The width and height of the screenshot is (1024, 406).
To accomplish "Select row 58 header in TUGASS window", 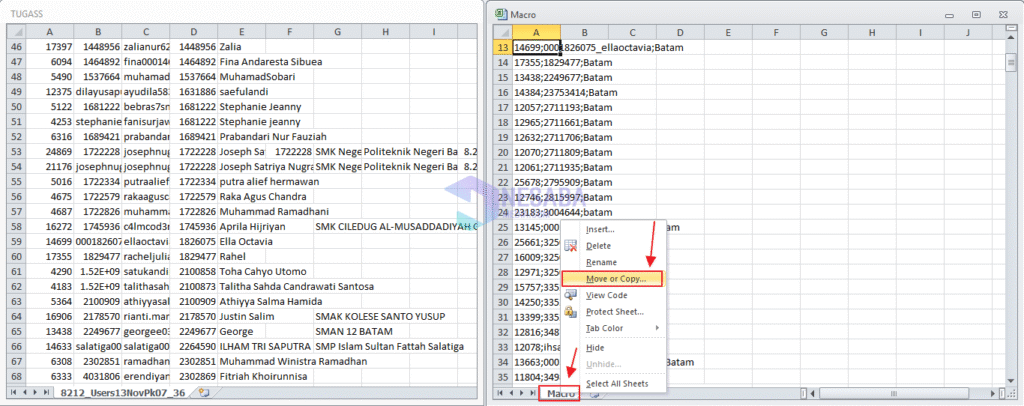I will pos(16,226).
